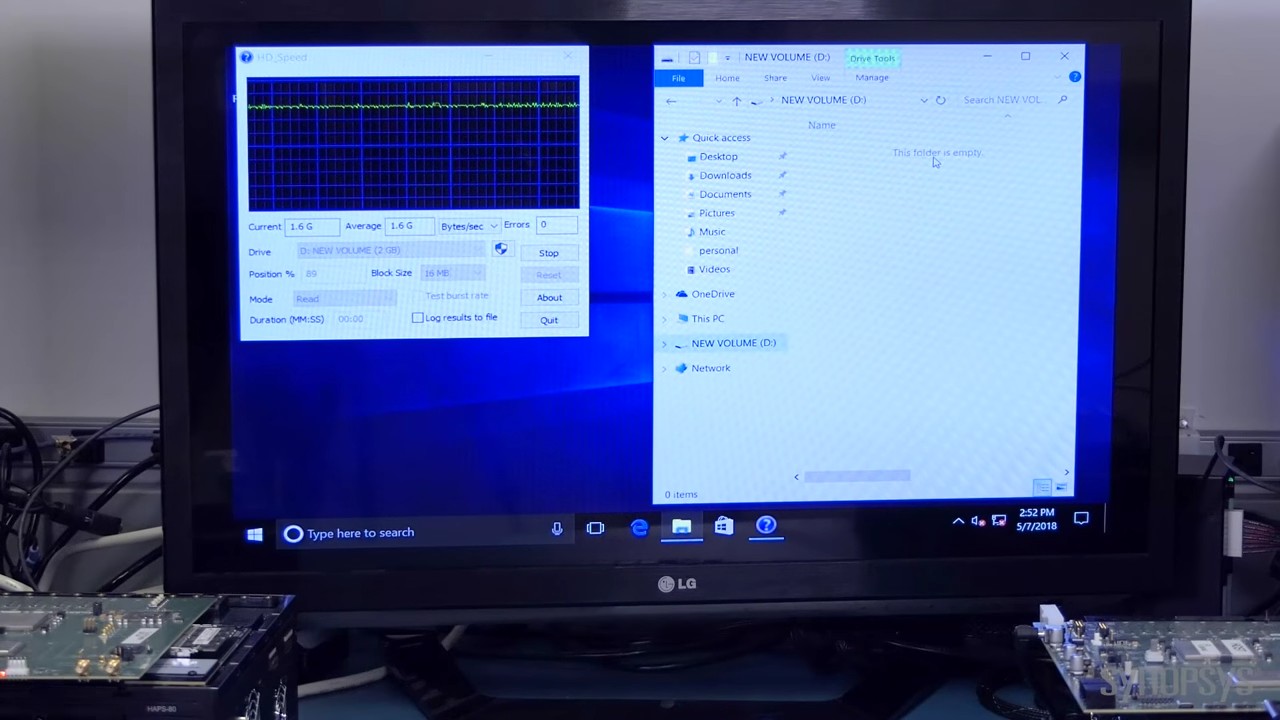Open the Mode Read dropdown
The width and height of the screenshot is (1280, 720).
point(345,298)
